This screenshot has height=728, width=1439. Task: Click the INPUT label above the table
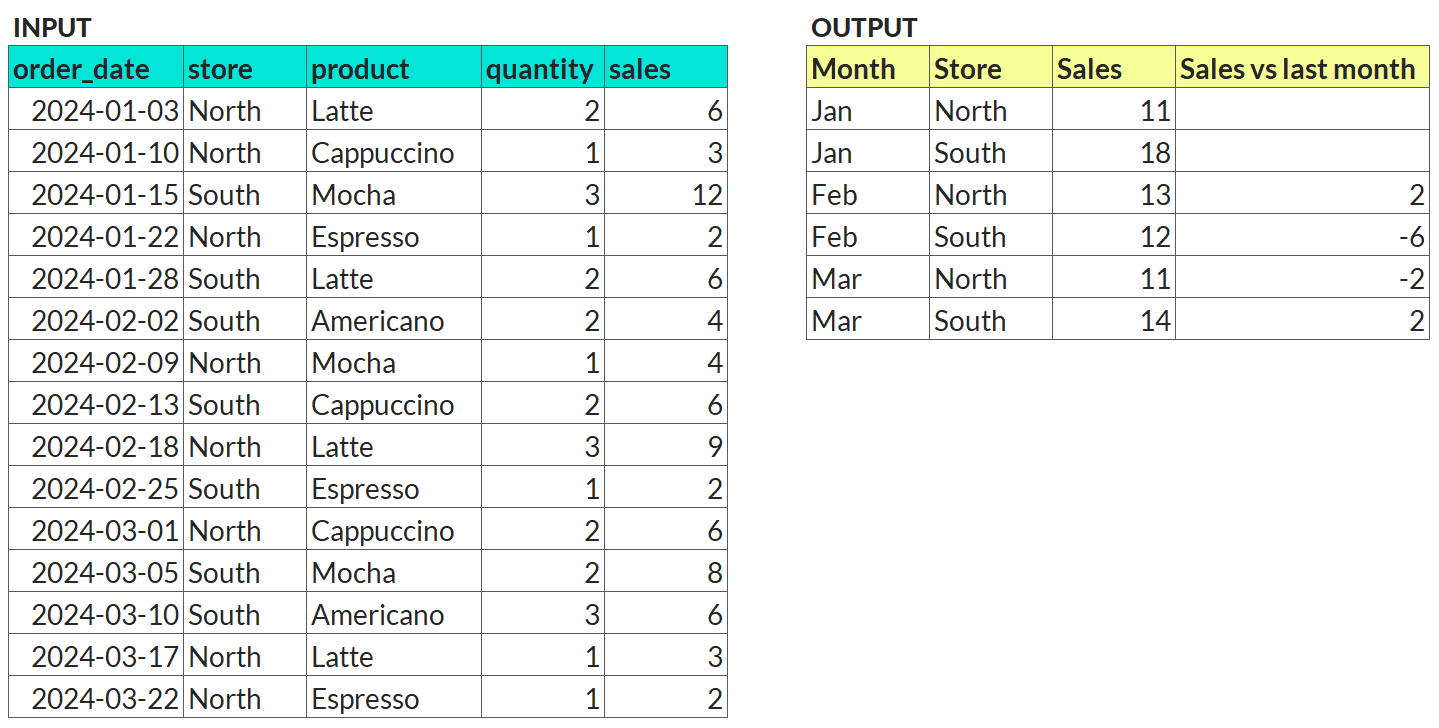(52, 27)
